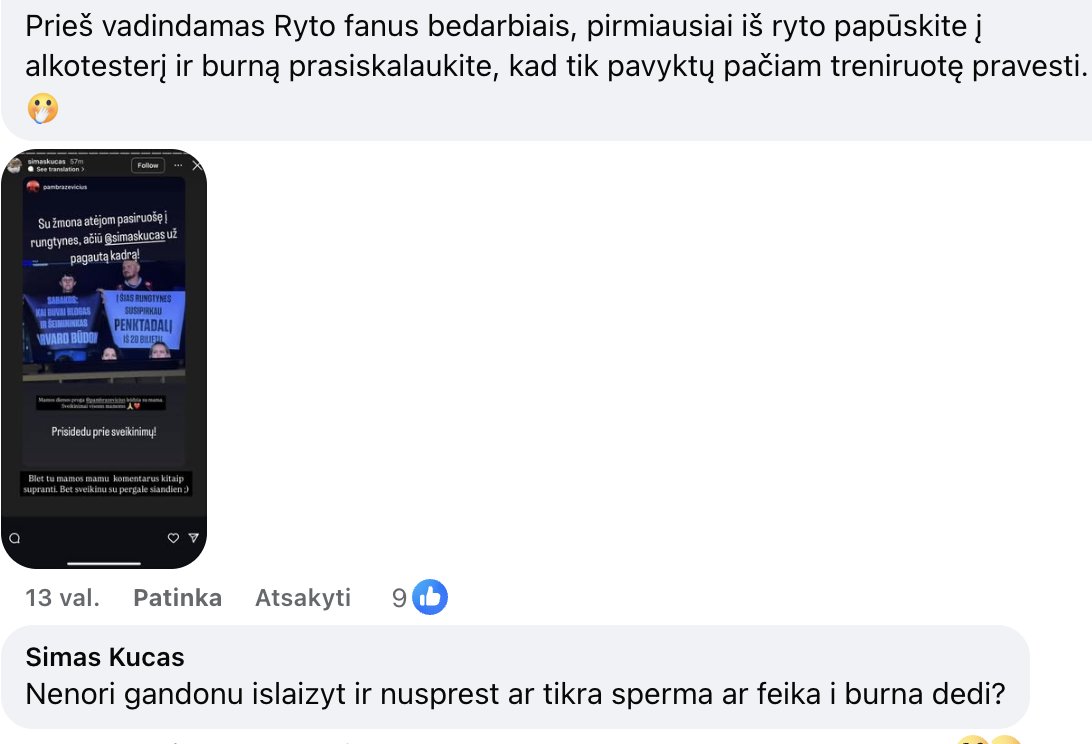This screenshot has width=1092, height=744.
Task: Click the simaskucas profile avatar in story
Action: click(x=15, y=165)
